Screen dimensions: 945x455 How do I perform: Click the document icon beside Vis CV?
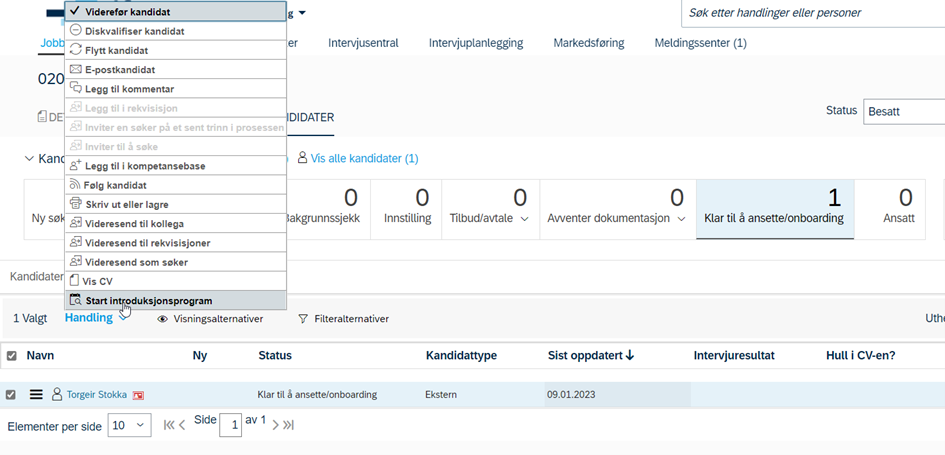(x=75, y=281)
